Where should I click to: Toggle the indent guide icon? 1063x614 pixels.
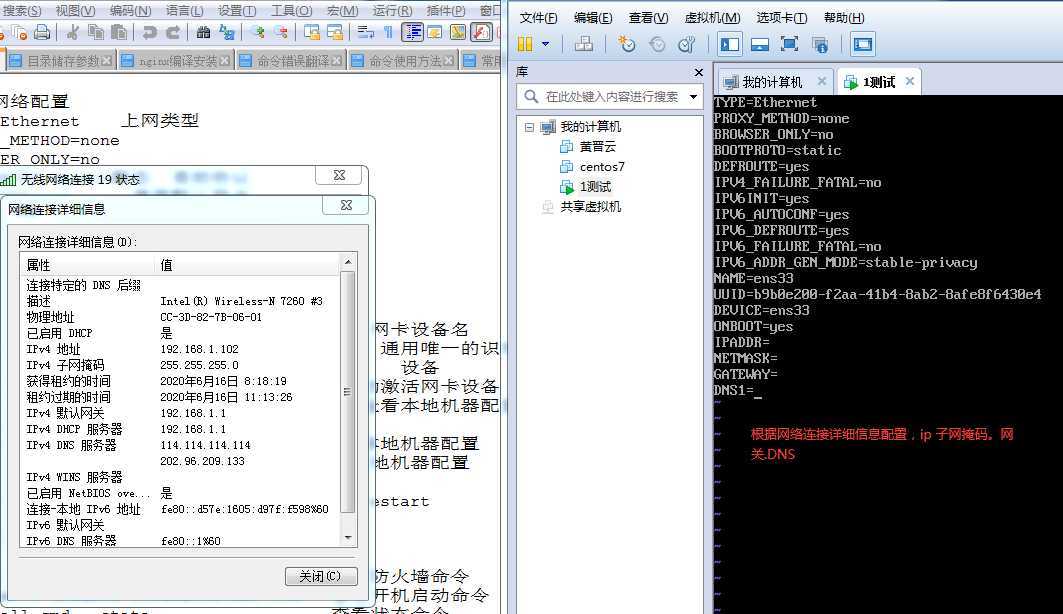point(412,32)
